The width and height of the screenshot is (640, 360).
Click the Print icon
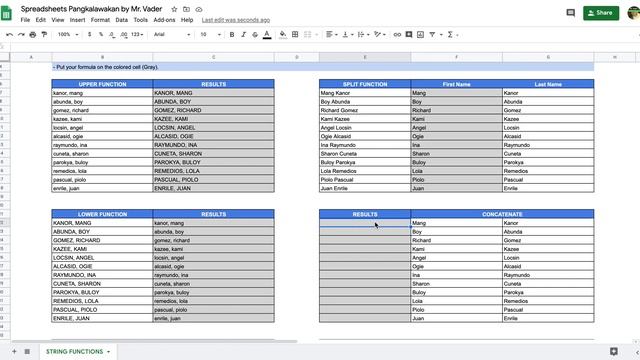coord(33,35)
